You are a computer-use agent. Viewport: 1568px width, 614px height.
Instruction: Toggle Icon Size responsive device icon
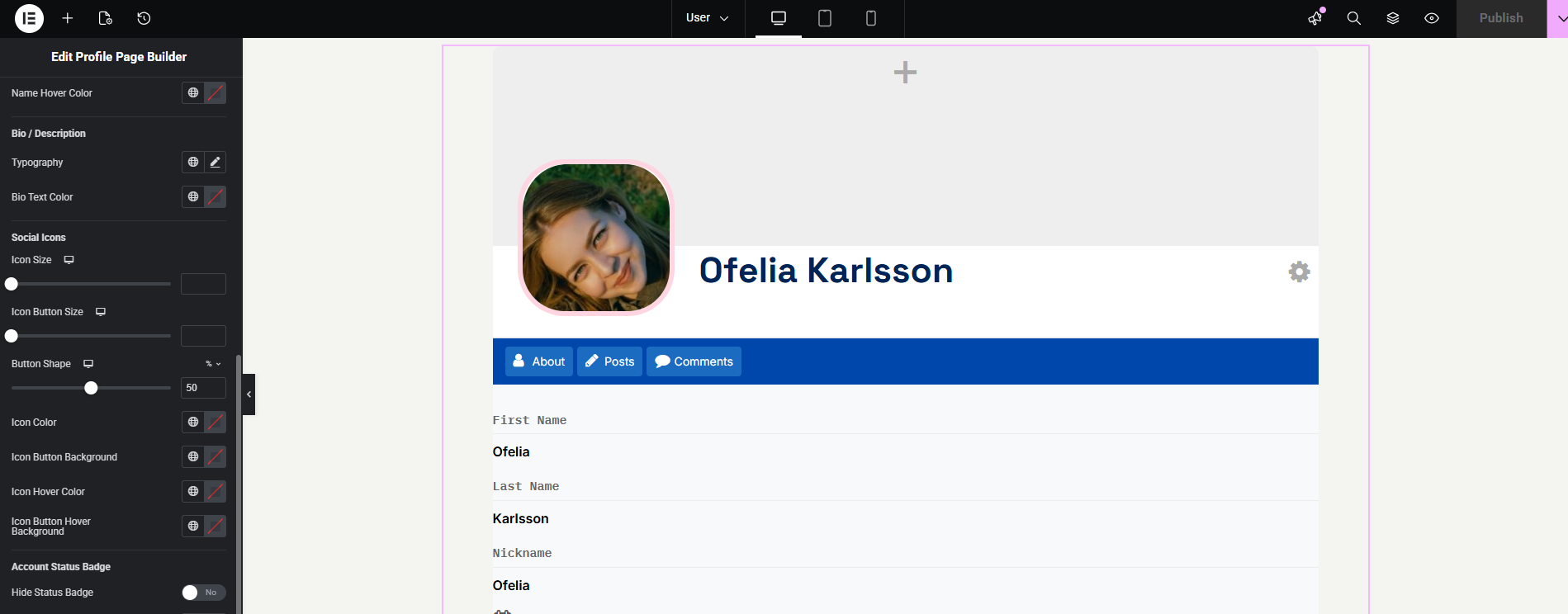(x=69, y=260)
